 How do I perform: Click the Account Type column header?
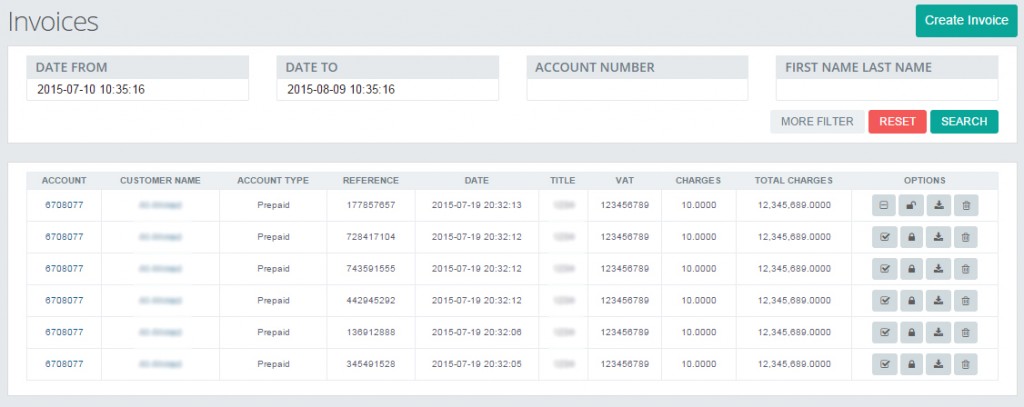pyautogui.click(x=273, y=181)
